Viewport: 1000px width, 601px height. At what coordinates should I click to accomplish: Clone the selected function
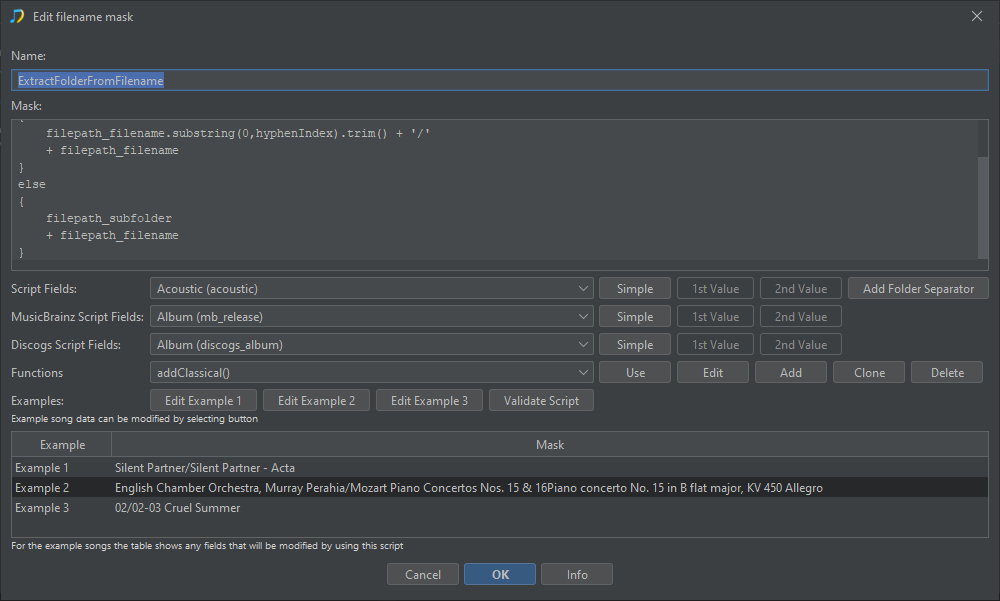click(x=869, y=373)
